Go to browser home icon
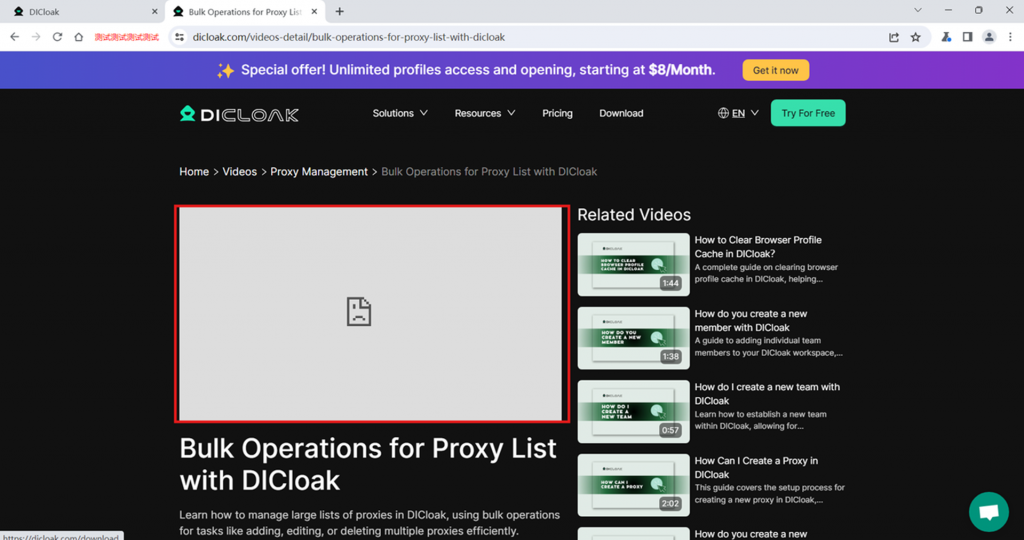 pyautogui.click(x=79, y=37)
